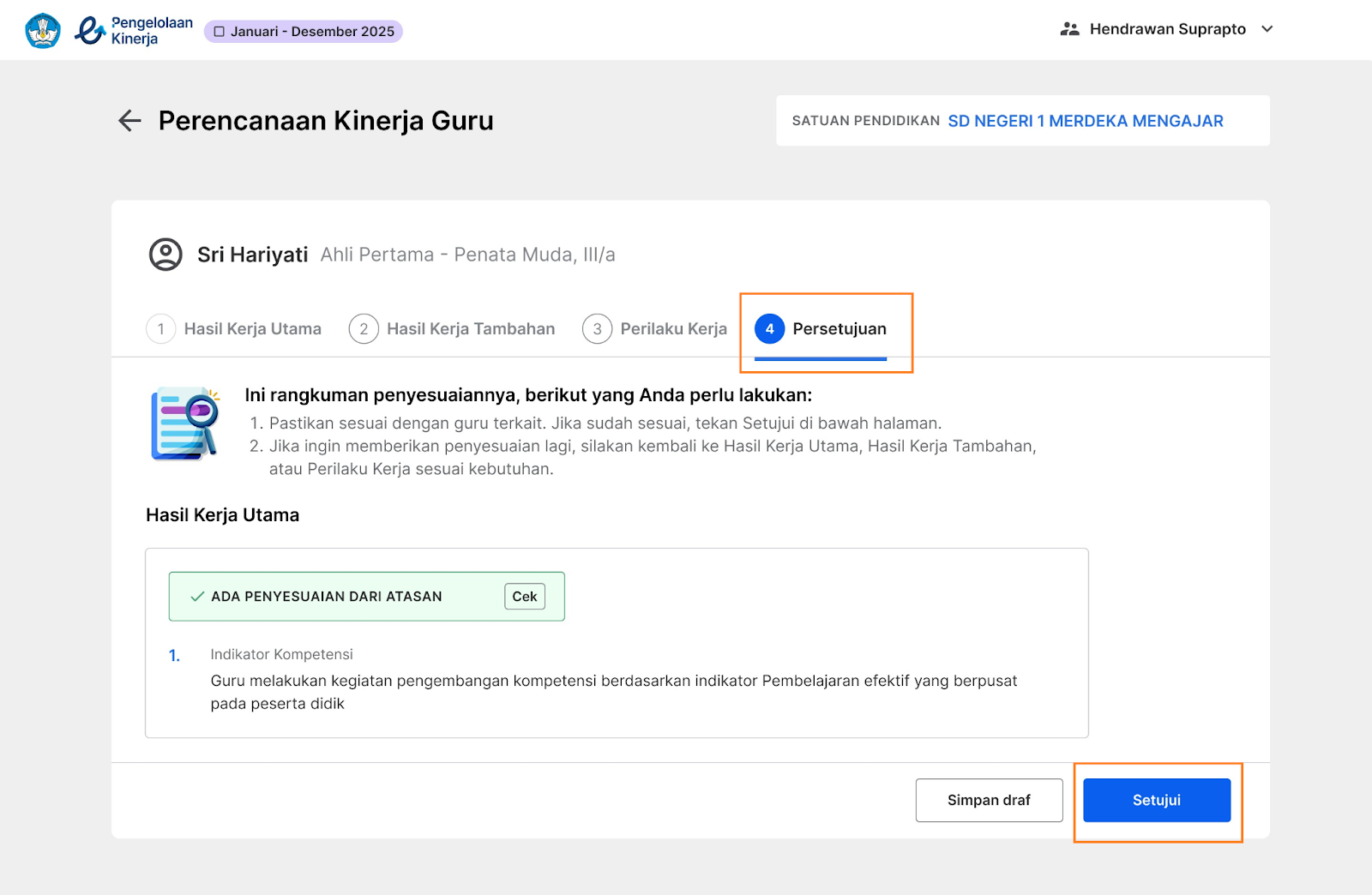Click the Sri Hariyati profile avatar icon
The image size is (1372, 895).
(x=165, y=255)
